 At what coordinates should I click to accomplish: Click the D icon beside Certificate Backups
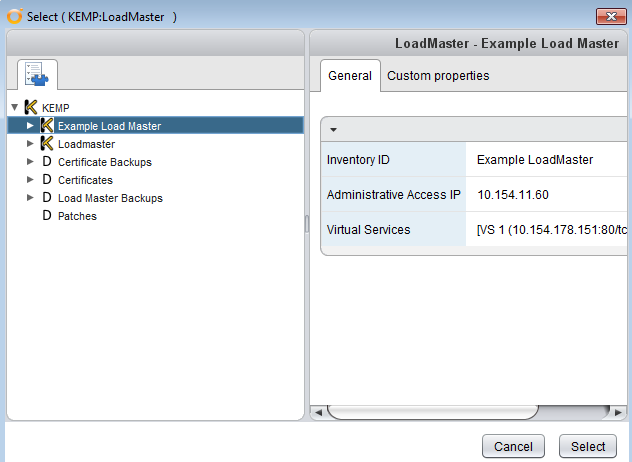coord(47,162)
